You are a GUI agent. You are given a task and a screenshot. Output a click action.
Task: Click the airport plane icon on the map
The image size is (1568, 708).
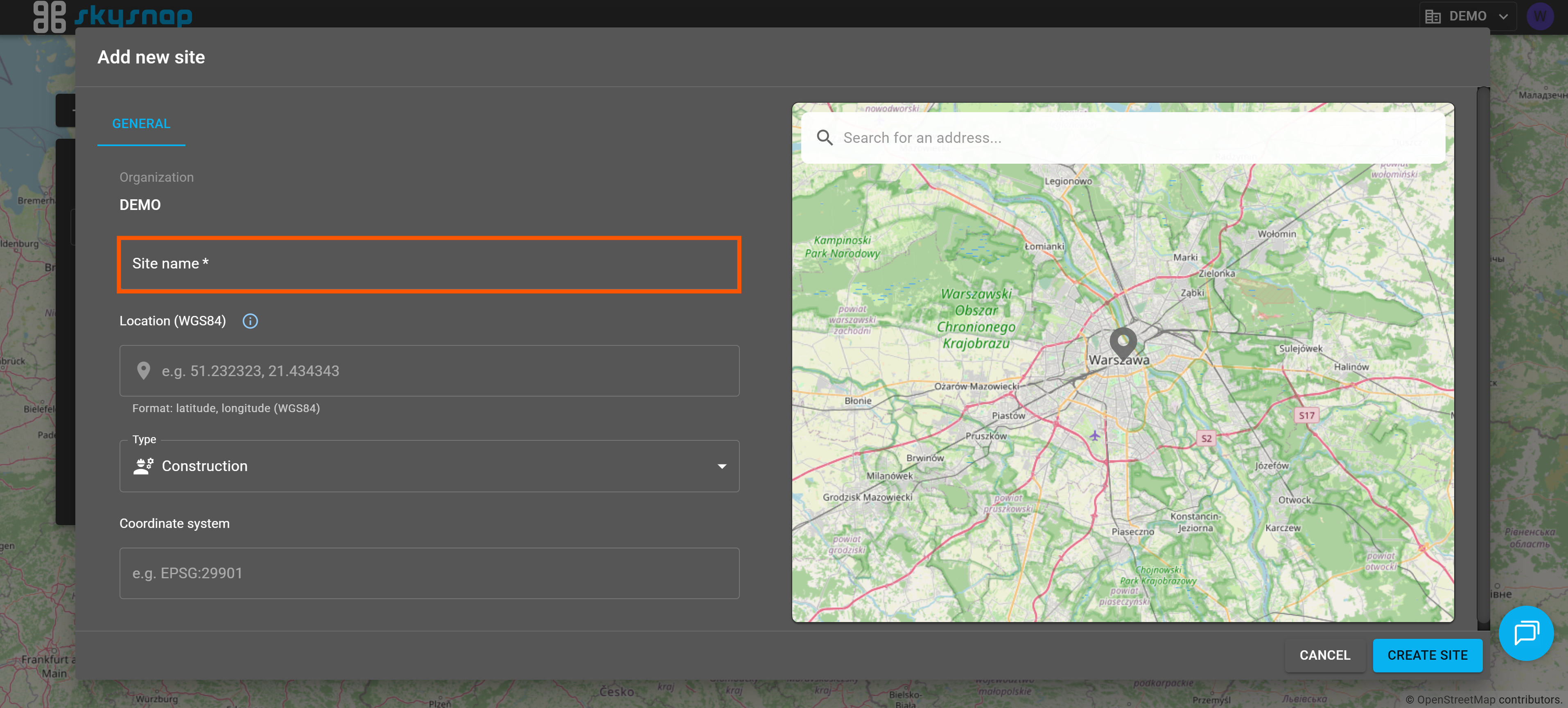coord(1094,436)
